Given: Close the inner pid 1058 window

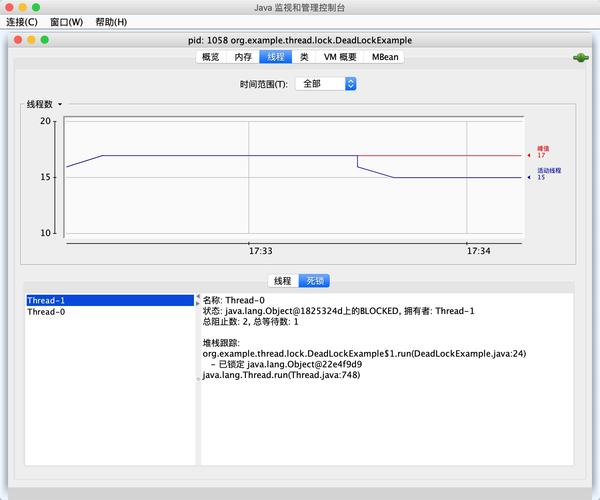Looking at the screenshot, I should click(18, 40).
